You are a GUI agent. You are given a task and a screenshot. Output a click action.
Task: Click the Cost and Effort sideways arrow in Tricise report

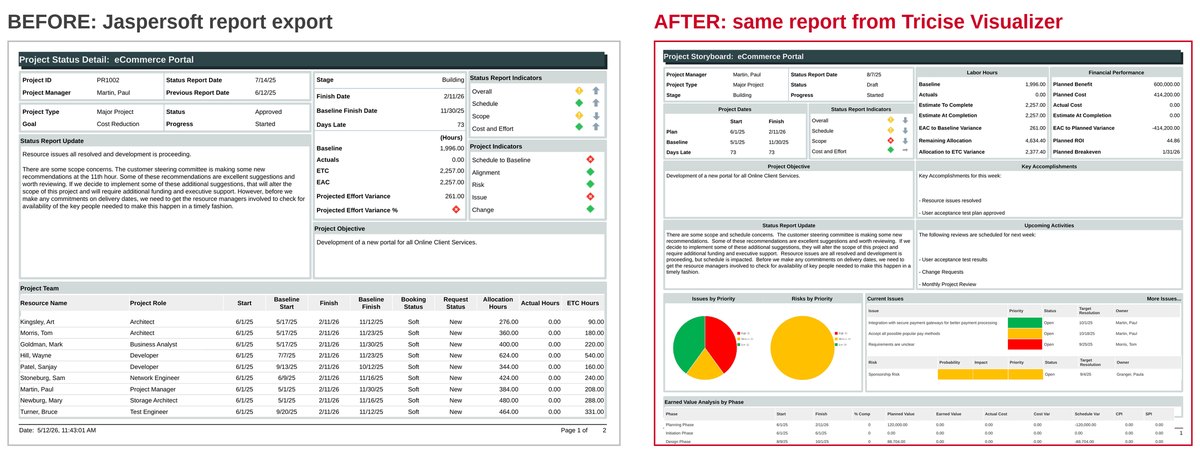[x=904, y=151]
